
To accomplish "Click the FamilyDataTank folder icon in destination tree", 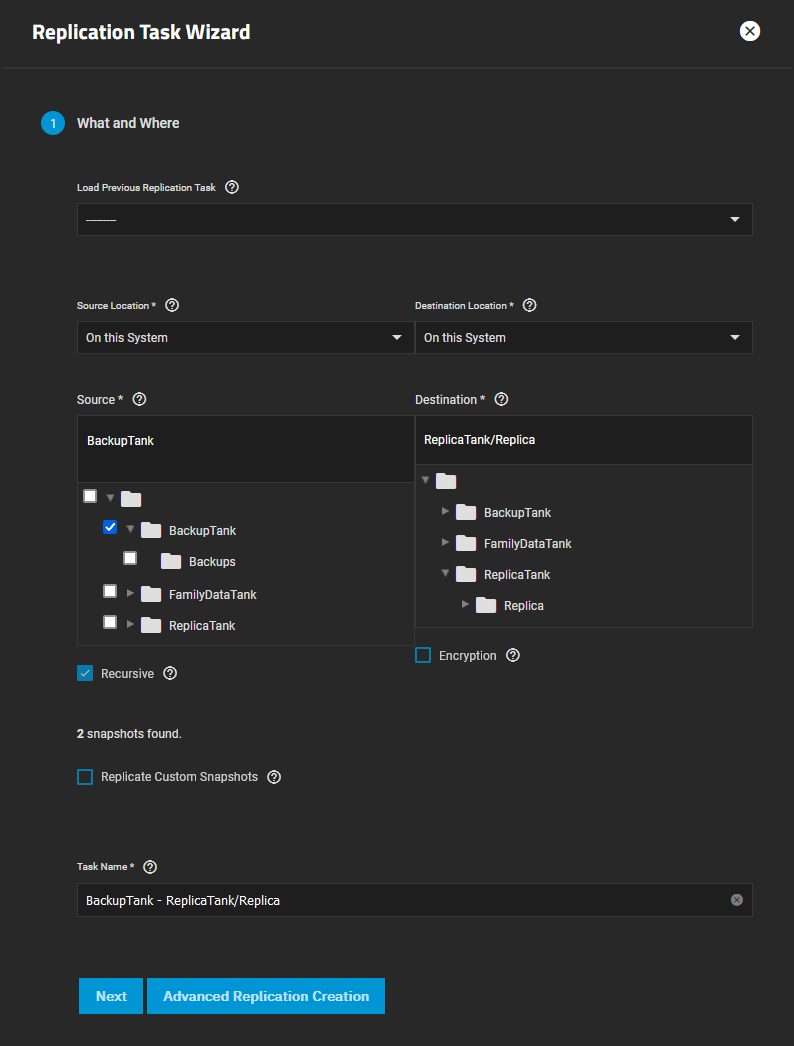I will pos(466,544).
